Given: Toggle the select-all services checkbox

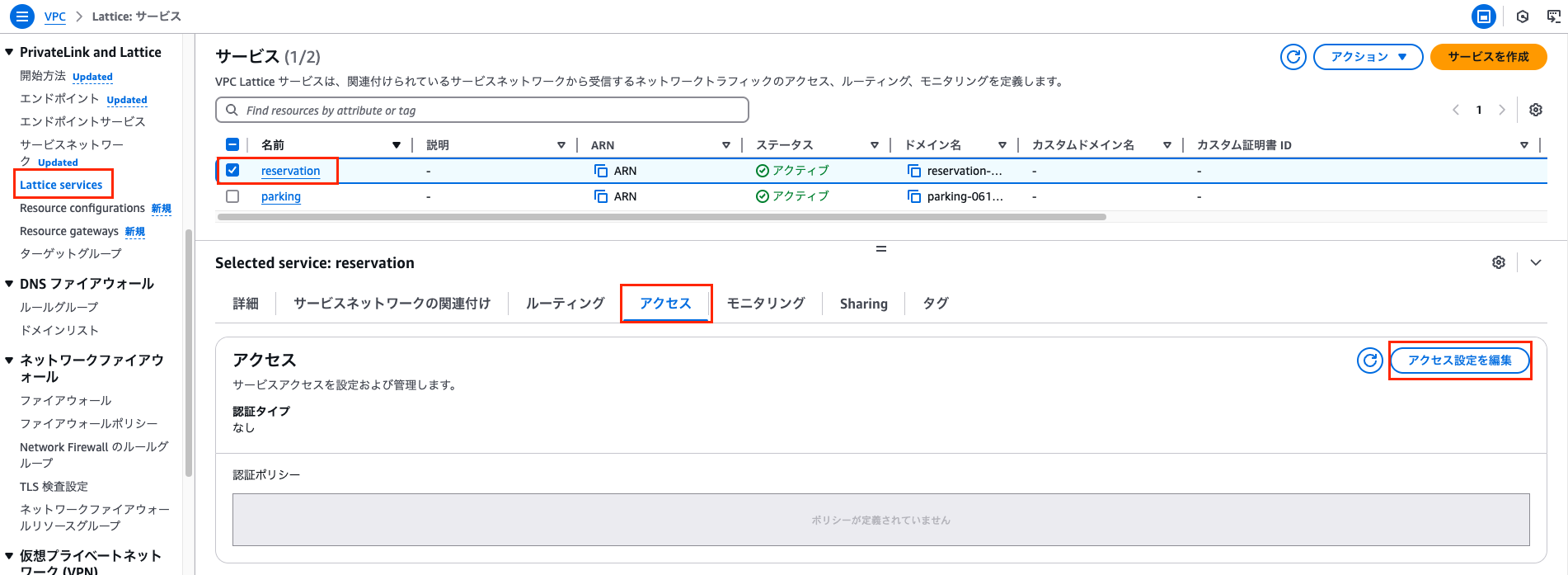Looking at the screenshot, I should 232,144.
